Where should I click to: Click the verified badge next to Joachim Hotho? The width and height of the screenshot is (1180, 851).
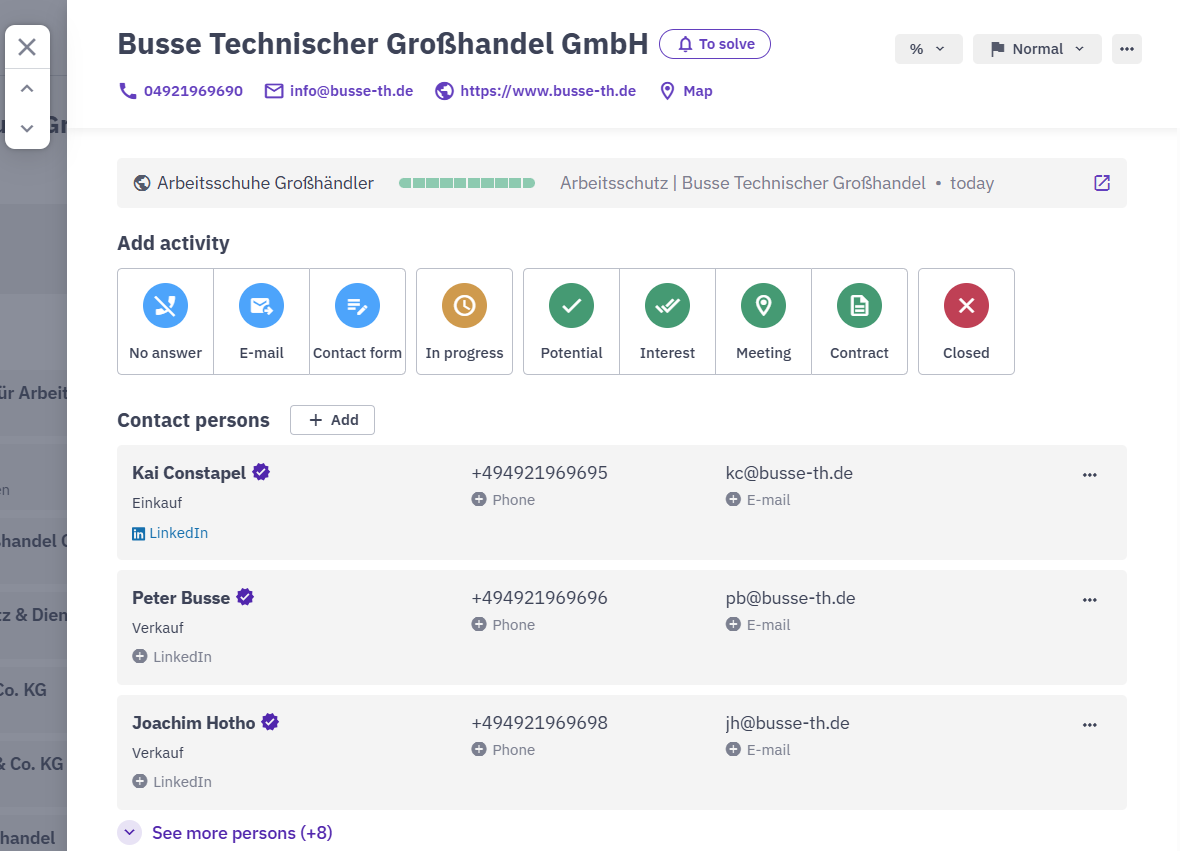coord(270,722)
